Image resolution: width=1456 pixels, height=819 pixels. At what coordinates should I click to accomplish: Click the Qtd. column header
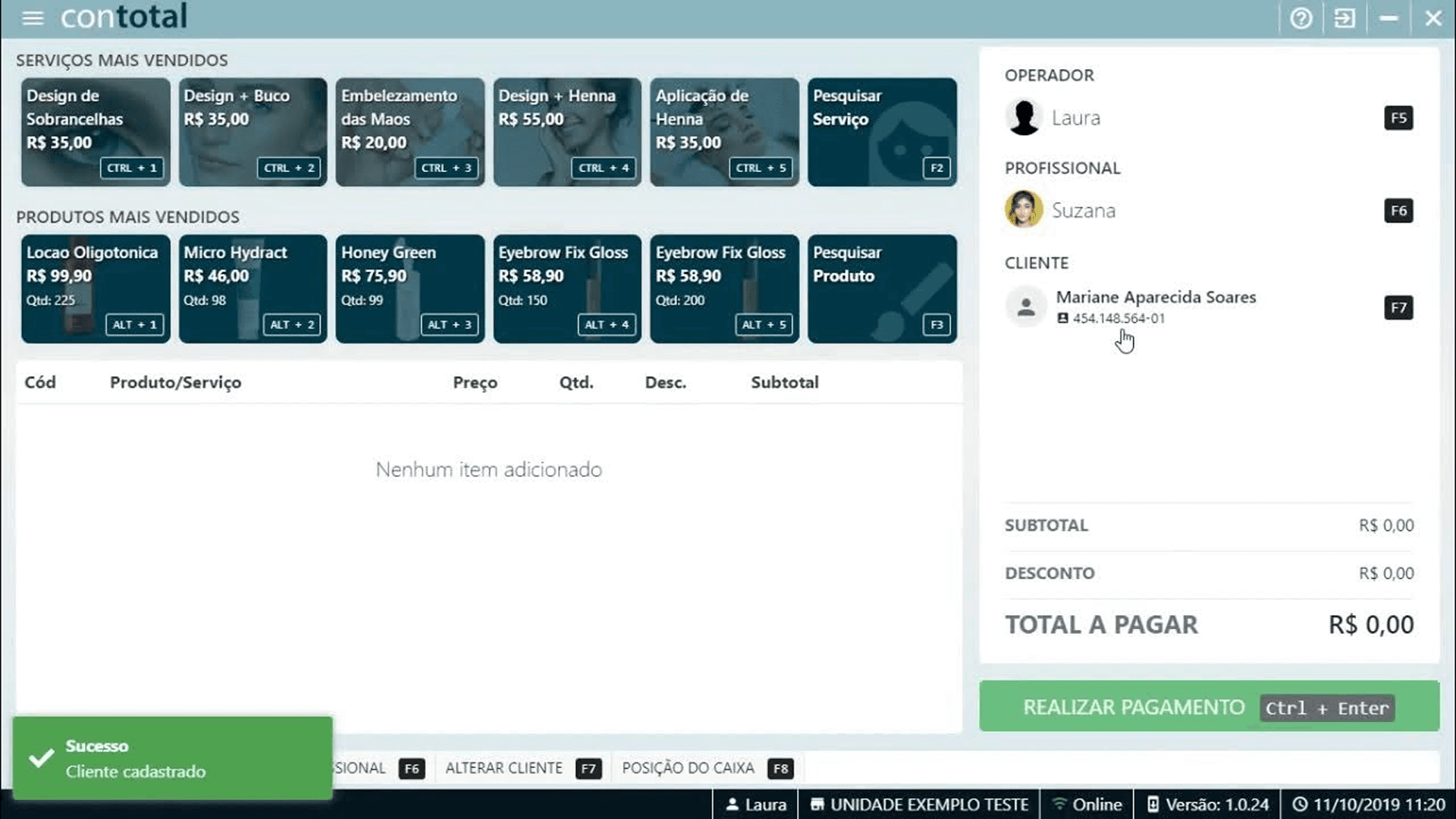576,382
